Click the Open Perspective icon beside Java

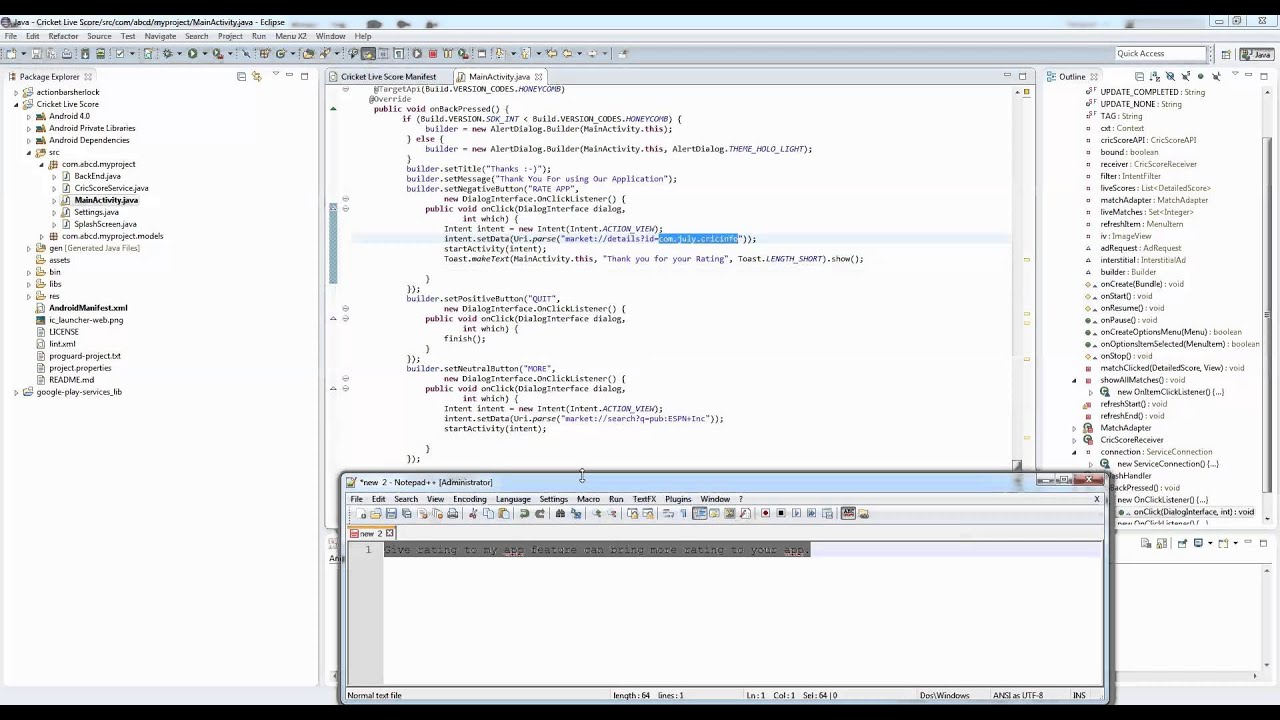(x=1226, y=54)
